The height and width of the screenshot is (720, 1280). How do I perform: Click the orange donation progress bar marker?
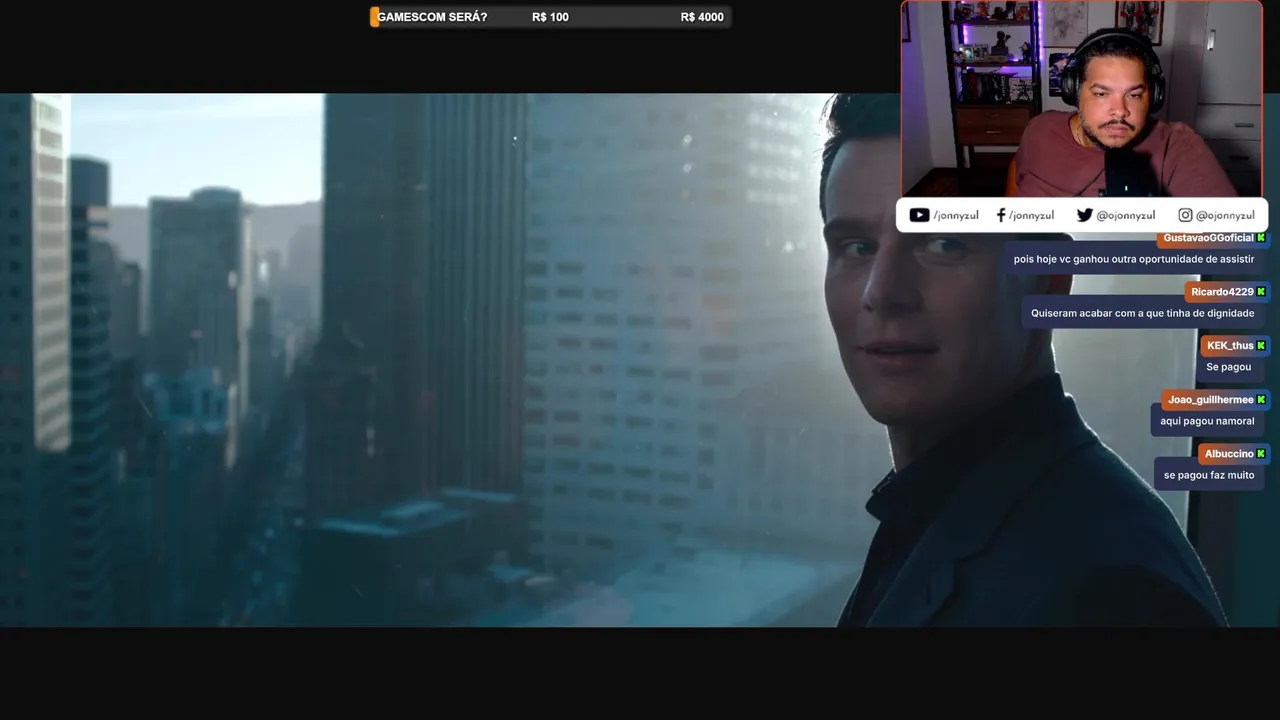click(374, 17)
